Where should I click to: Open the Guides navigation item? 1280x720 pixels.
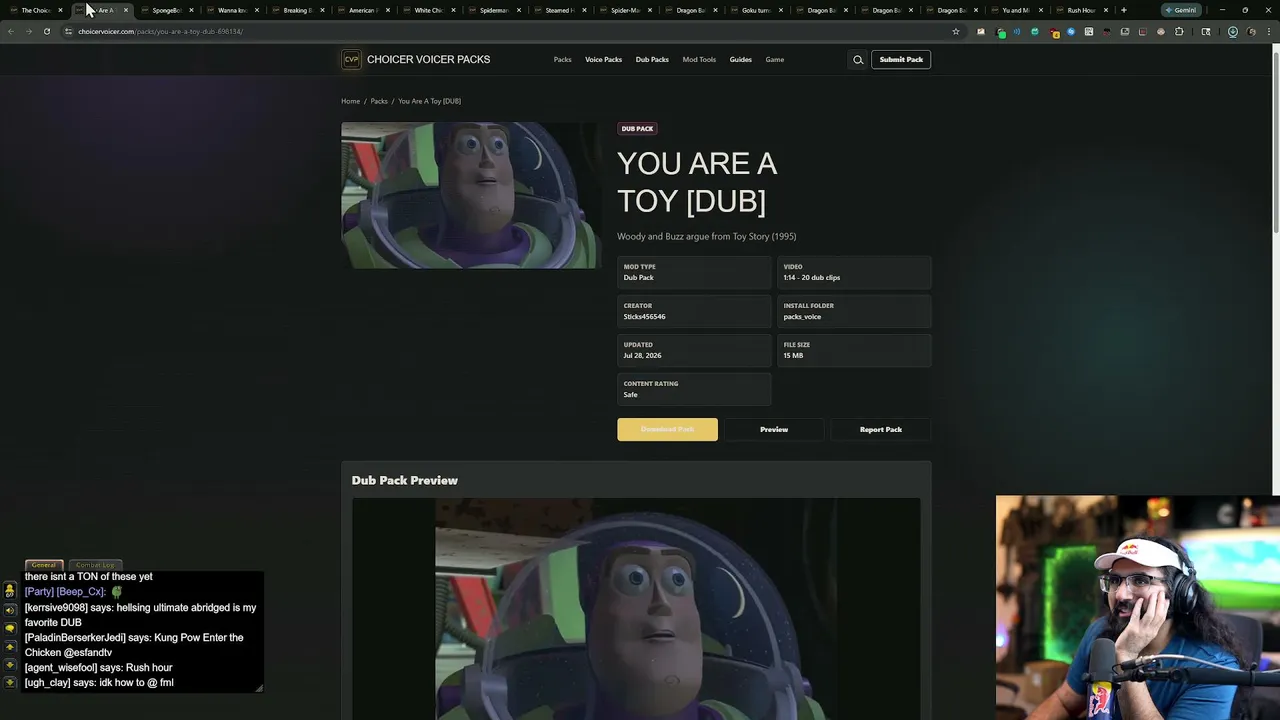[741, 60]
